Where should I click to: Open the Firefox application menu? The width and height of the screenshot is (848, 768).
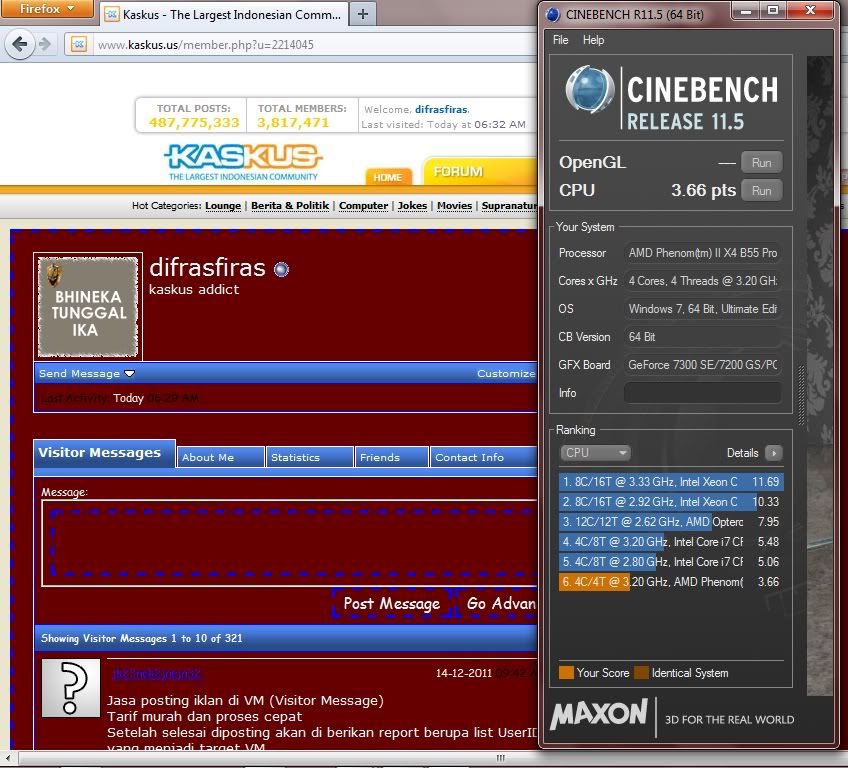tap(47, 9)
